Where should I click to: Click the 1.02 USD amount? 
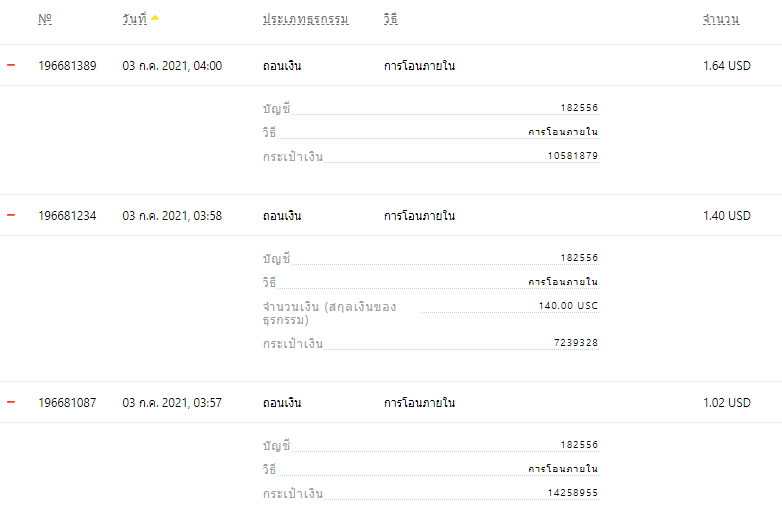[727, 403]
